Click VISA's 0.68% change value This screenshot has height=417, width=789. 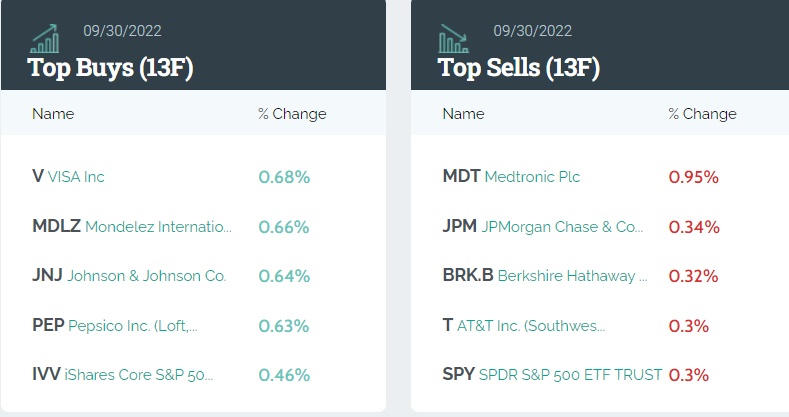click(x=284, y=177)
